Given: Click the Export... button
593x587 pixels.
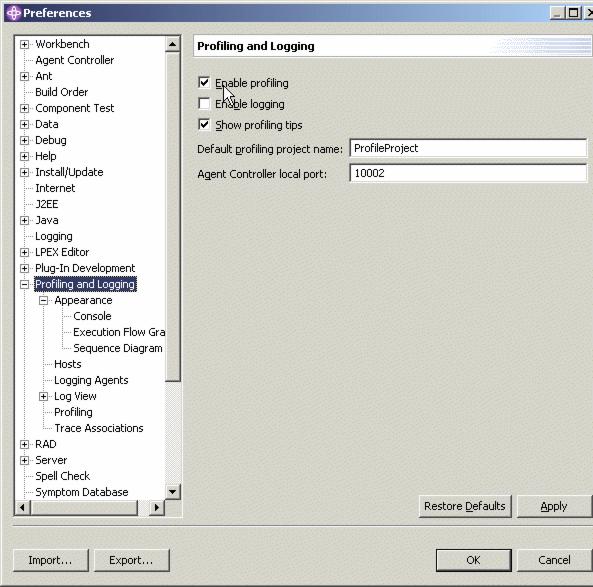Looking at the screenshot, I should (x=131, y=560).
